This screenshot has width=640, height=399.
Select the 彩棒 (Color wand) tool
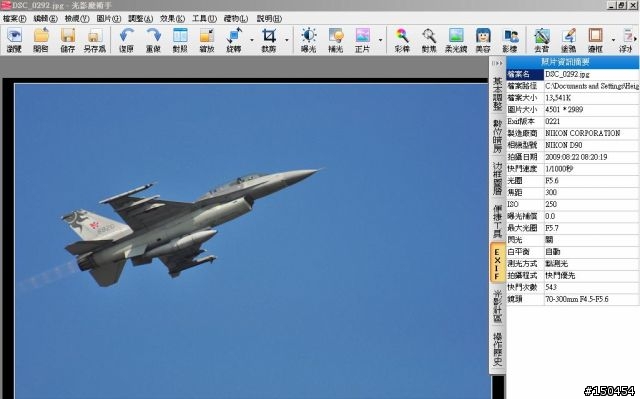[x=402, y=40]
